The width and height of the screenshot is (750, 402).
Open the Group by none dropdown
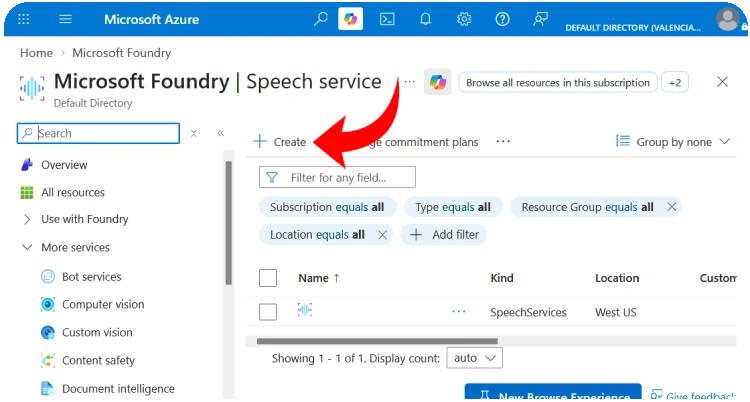[673, 142]
